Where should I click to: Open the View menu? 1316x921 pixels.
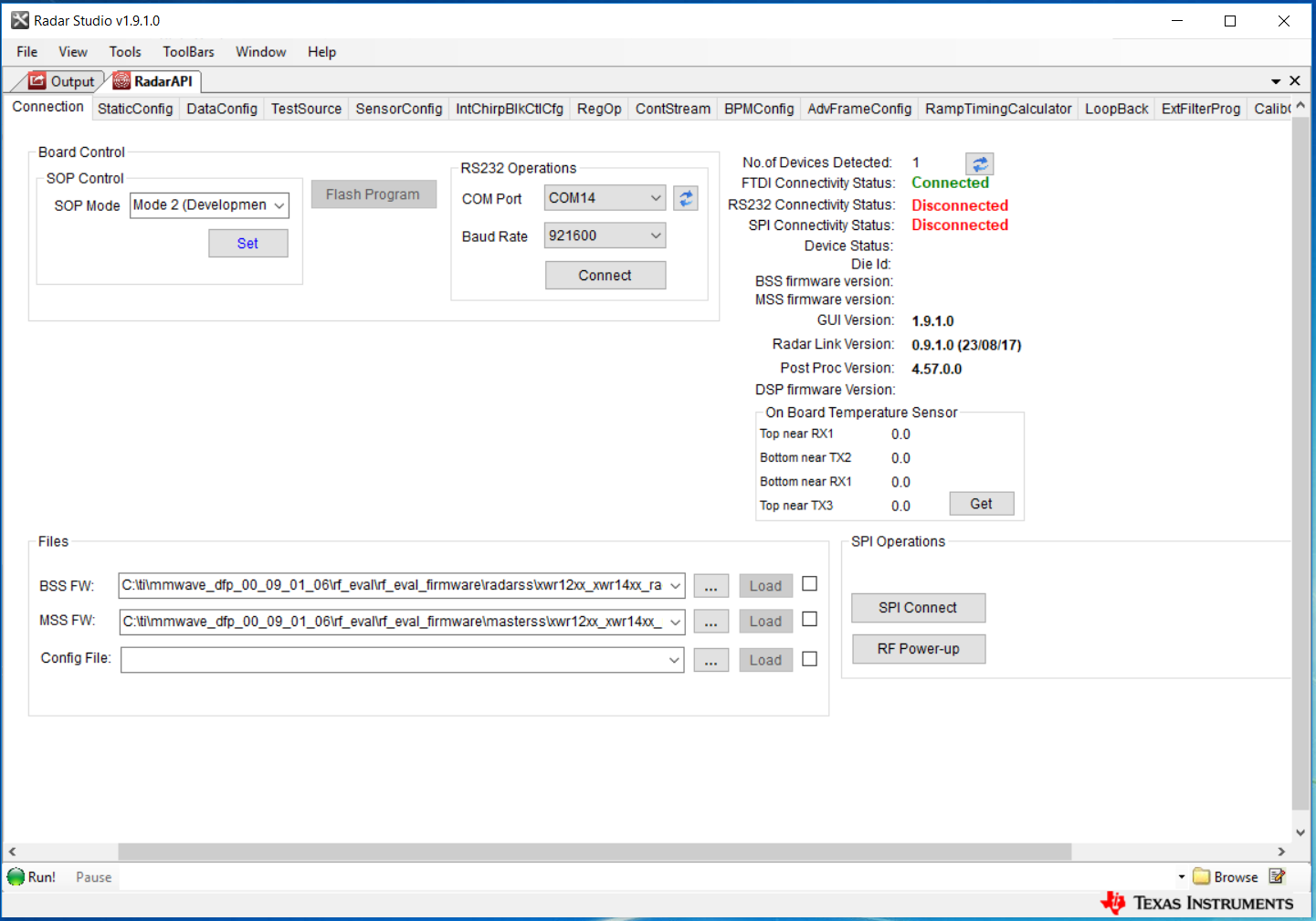tap(73, 52)
